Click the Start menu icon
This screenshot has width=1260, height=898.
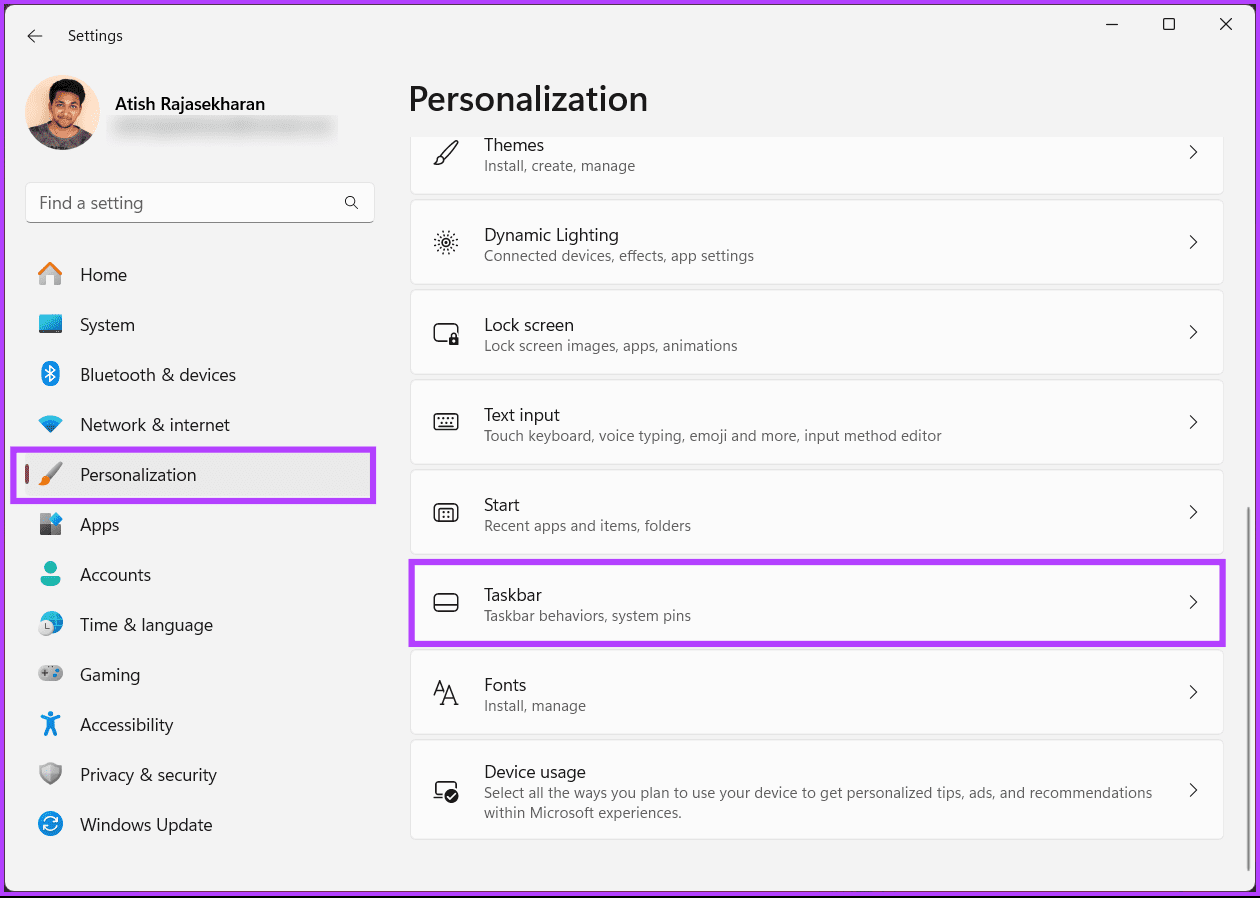pyautogui.click(x=446, y=513)
